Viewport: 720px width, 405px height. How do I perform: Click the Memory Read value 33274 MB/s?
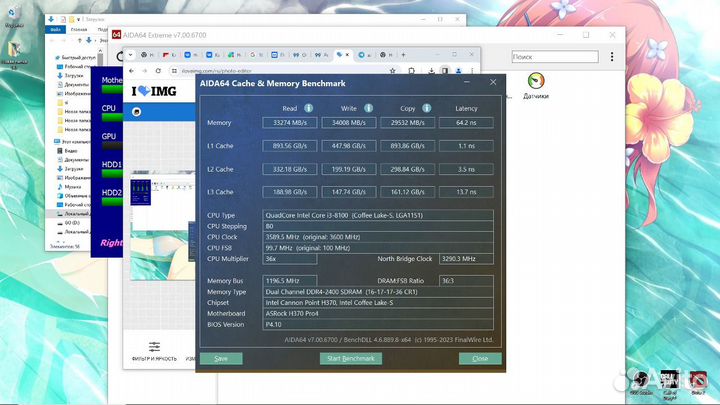click(x=290, y=123)
